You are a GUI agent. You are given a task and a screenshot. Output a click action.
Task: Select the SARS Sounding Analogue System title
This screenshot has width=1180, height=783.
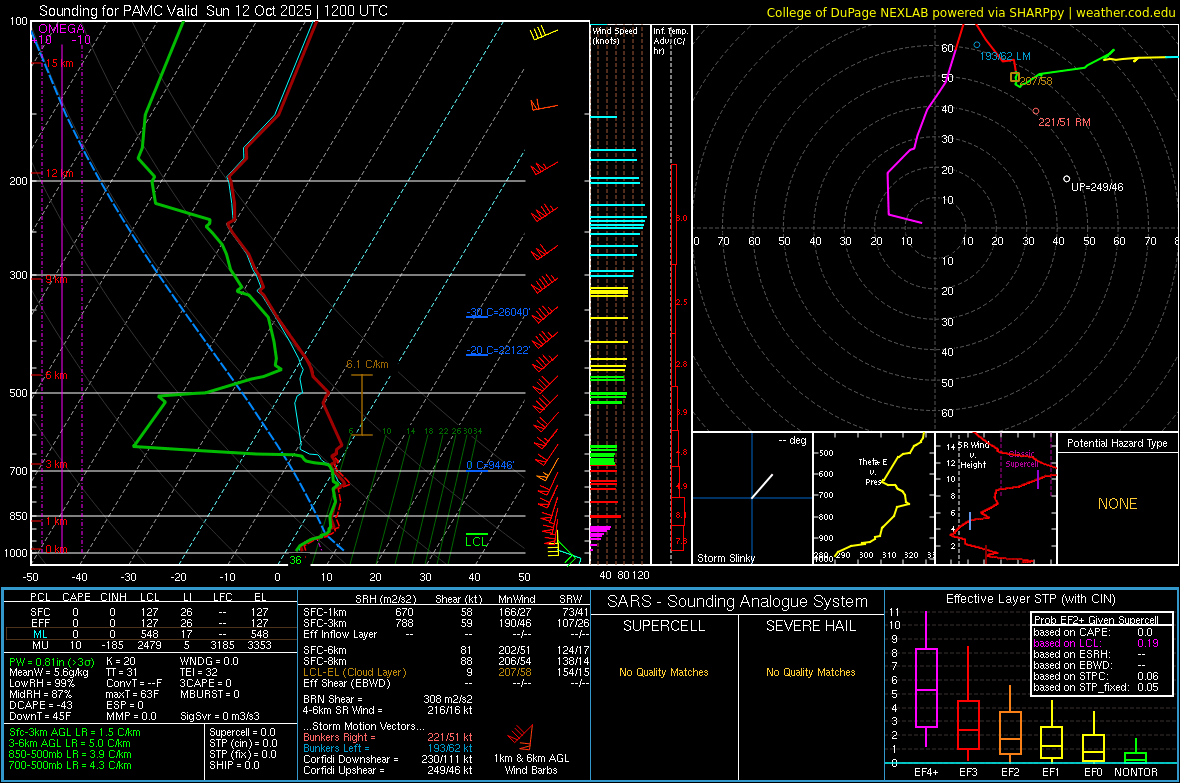coord(738,602)
